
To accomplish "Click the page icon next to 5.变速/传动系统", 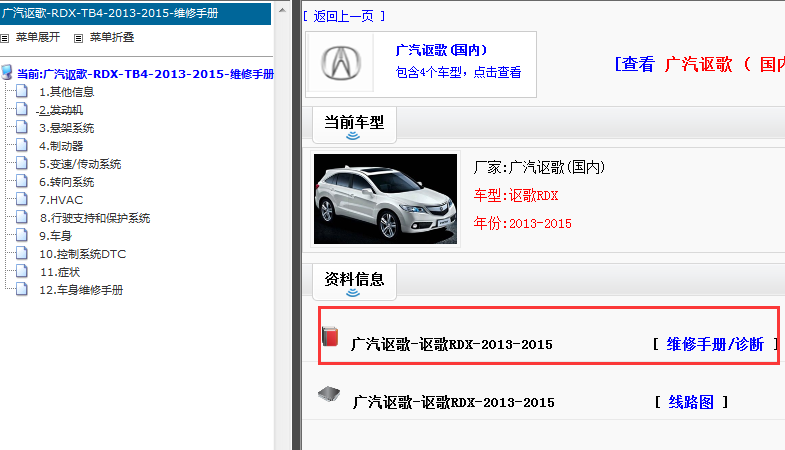I will click(x=22, y=163).
